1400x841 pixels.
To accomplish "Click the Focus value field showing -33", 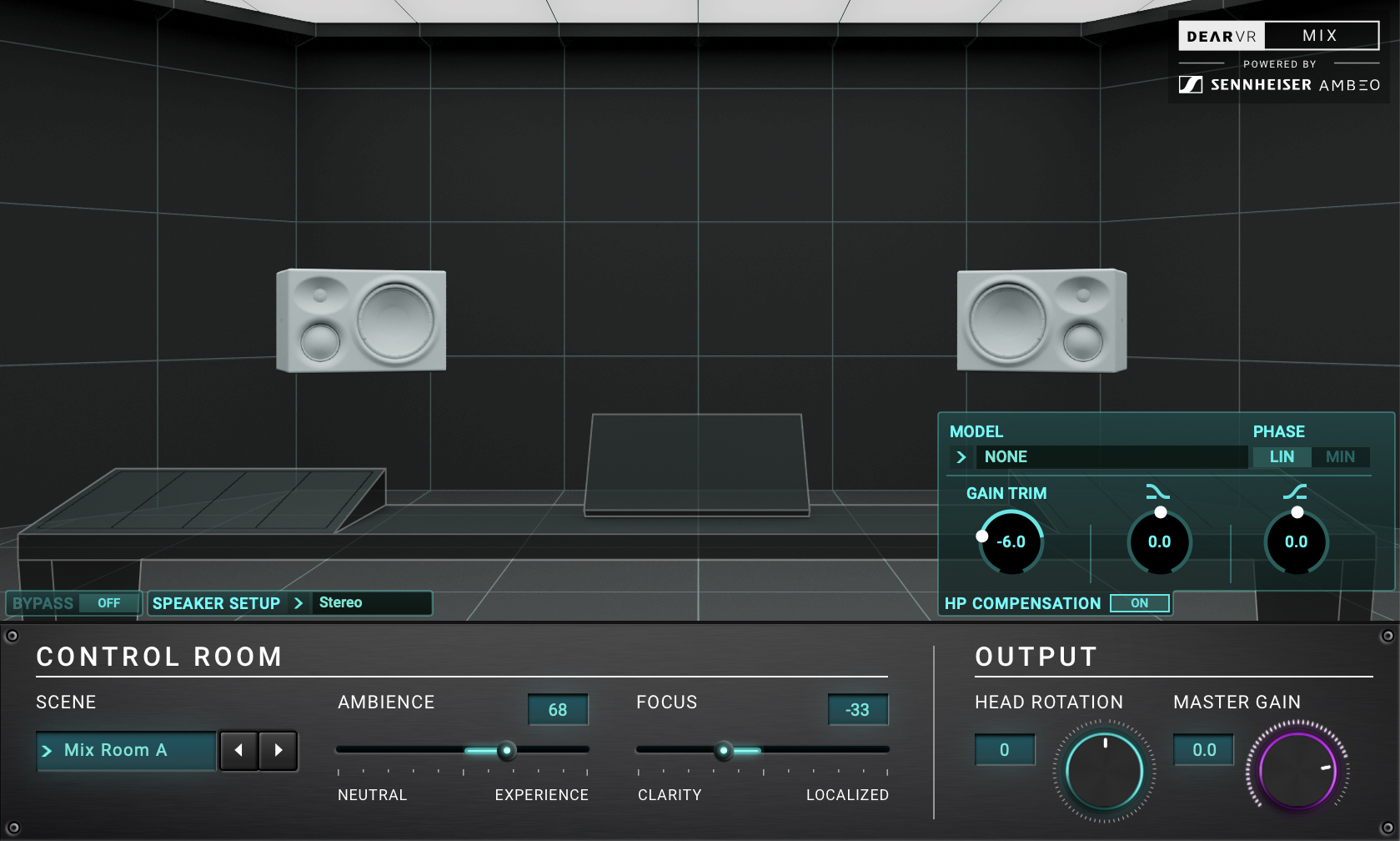I will tap(857, 710).
